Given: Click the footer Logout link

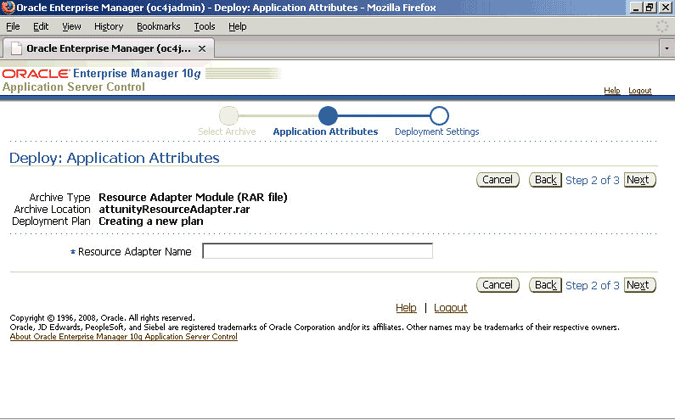Looking at the screenshot, I should (x=451, y=308).
